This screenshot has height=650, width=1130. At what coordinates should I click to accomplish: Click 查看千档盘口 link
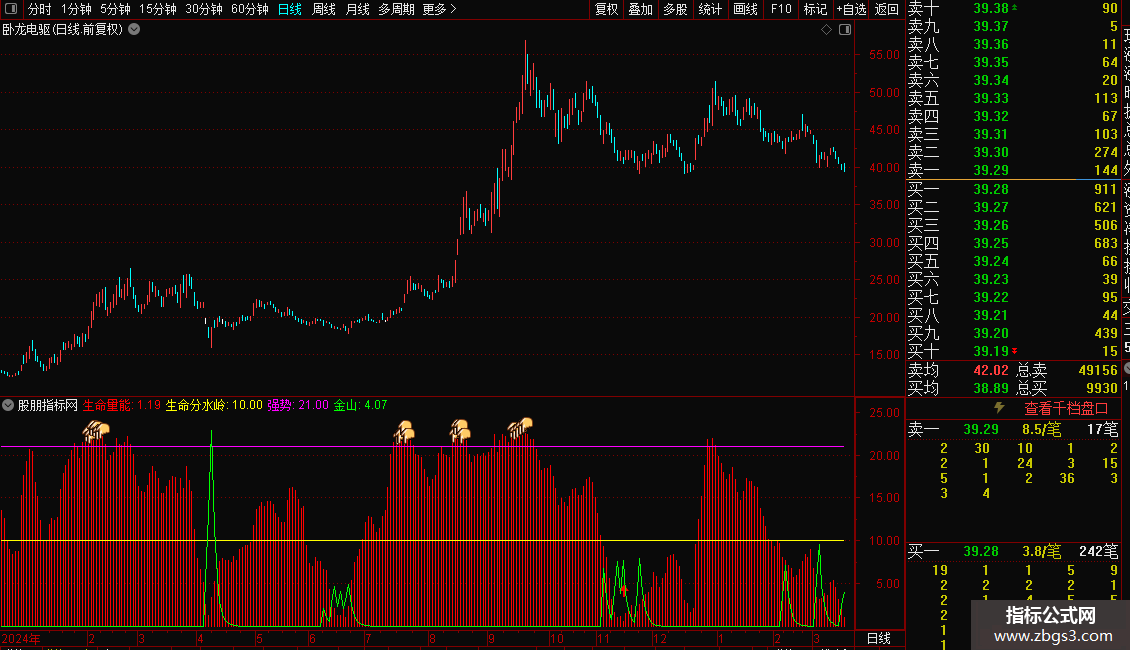(1066, 409)
